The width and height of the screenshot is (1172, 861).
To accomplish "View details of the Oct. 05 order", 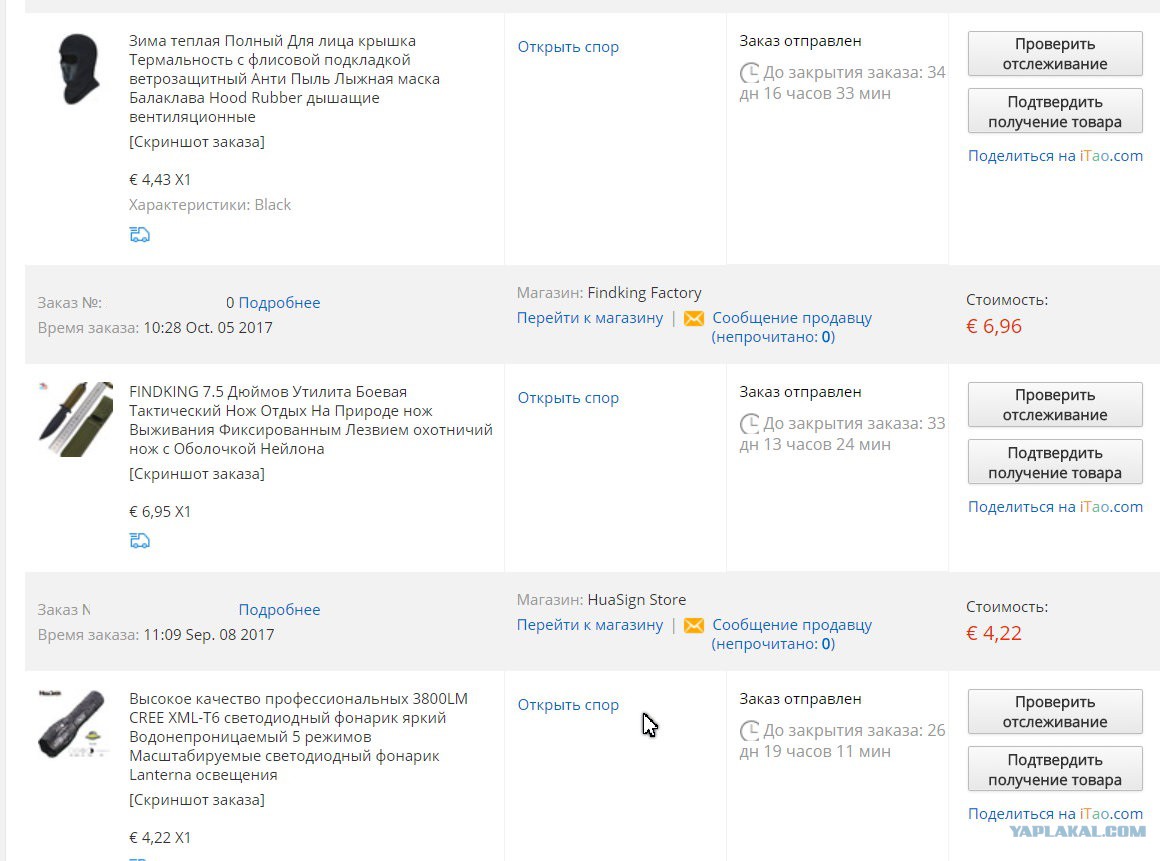I will click(279, 303).
